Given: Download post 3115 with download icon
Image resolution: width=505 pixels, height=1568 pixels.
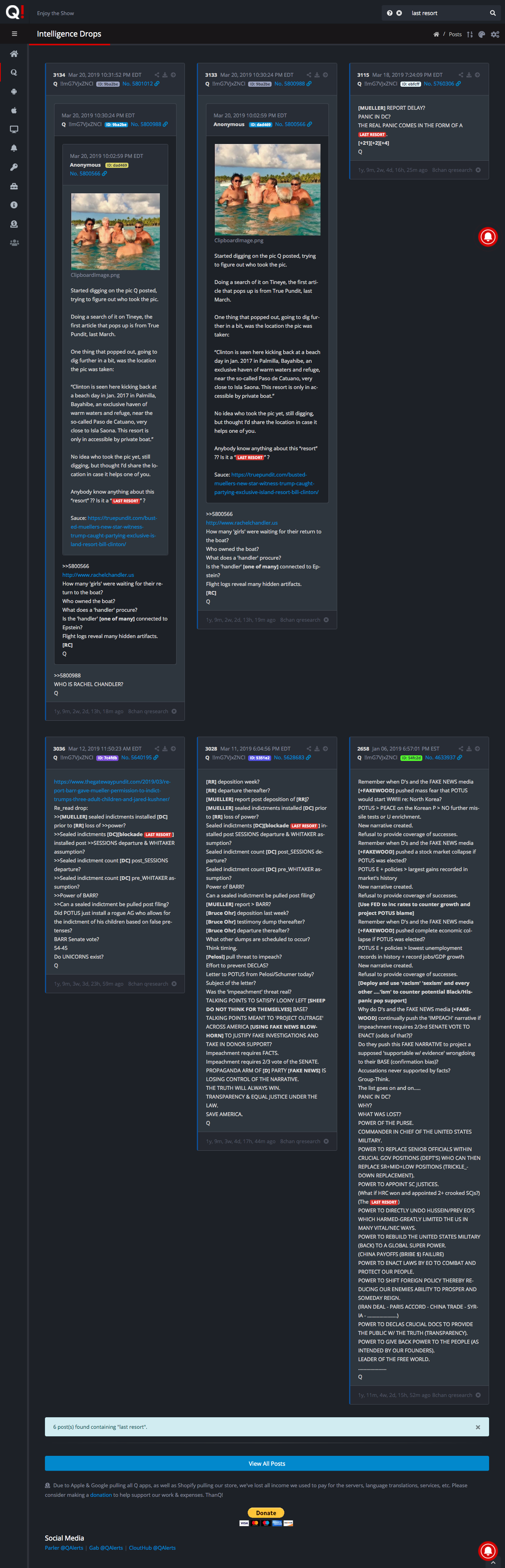Looking at the screenshot, I should point(469,75).
